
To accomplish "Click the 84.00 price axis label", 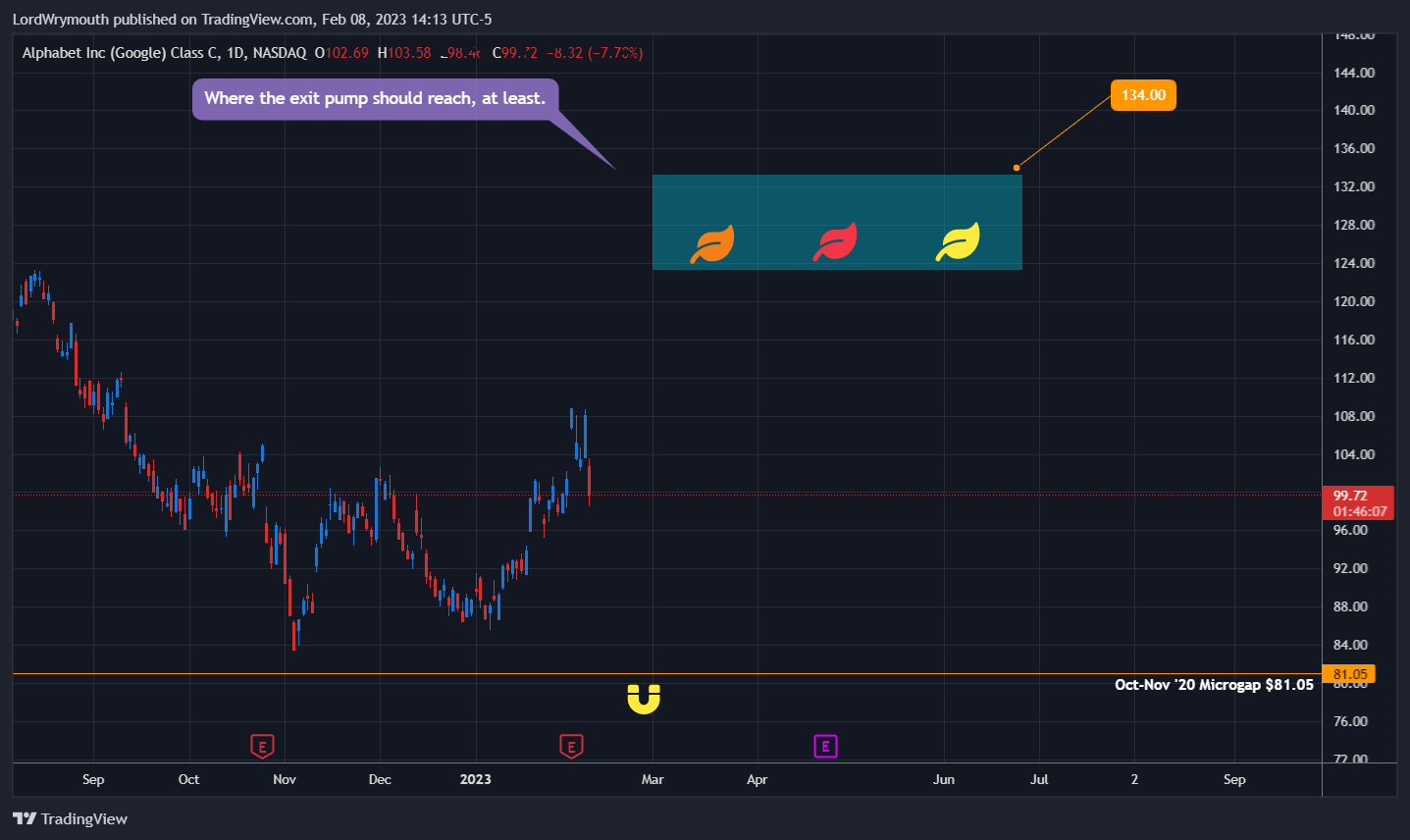I will pos(1350,645).
